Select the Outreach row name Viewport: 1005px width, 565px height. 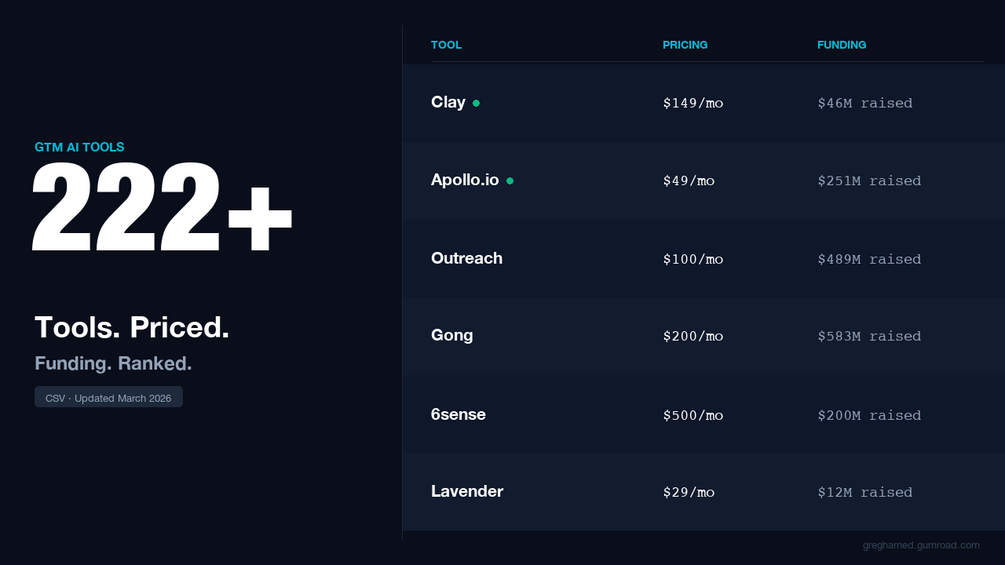coord(467,258)
